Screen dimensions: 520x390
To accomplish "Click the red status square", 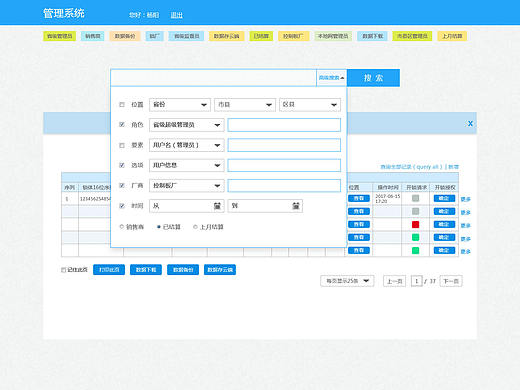I will [x=415, y=224].
